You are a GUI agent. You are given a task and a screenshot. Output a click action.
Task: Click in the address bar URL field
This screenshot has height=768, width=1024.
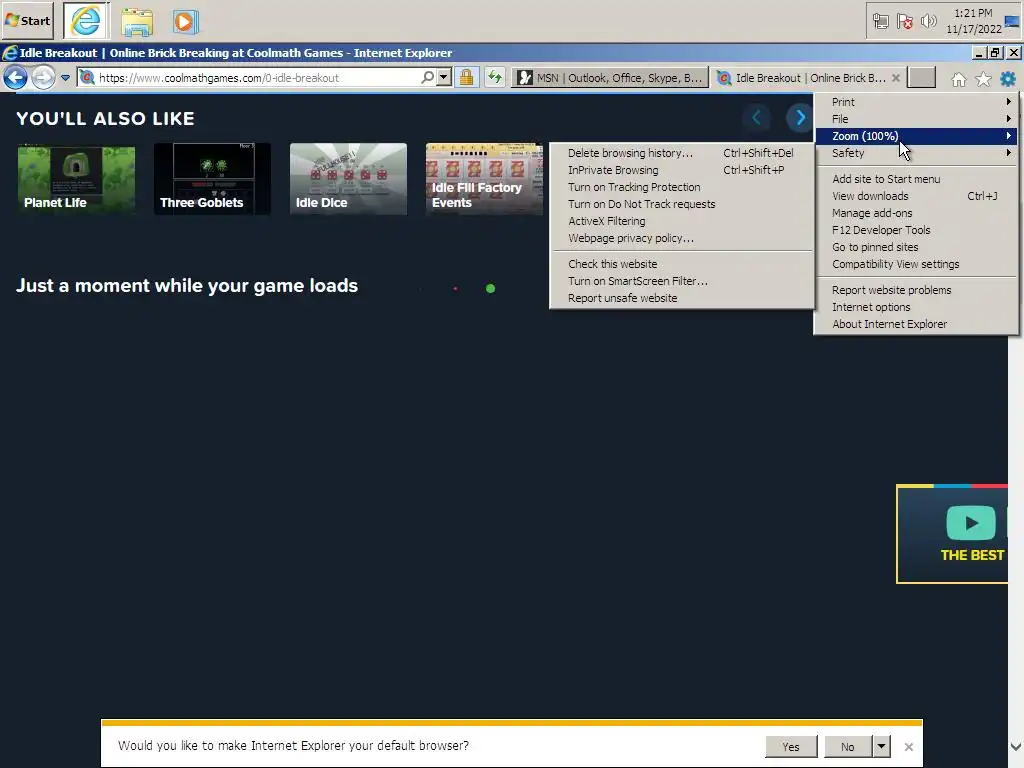click(258, 78)
